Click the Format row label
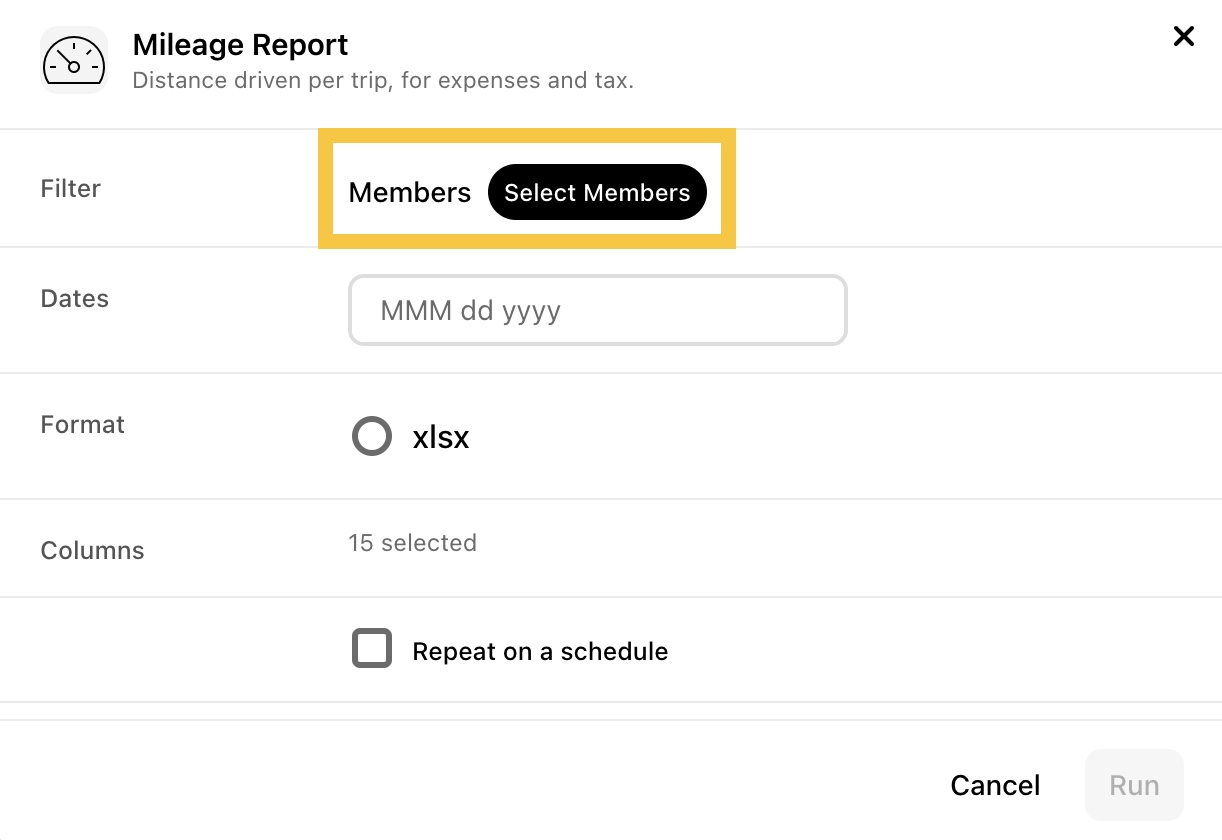Screen dimensions: 1222x840 [x=83, y=424]
